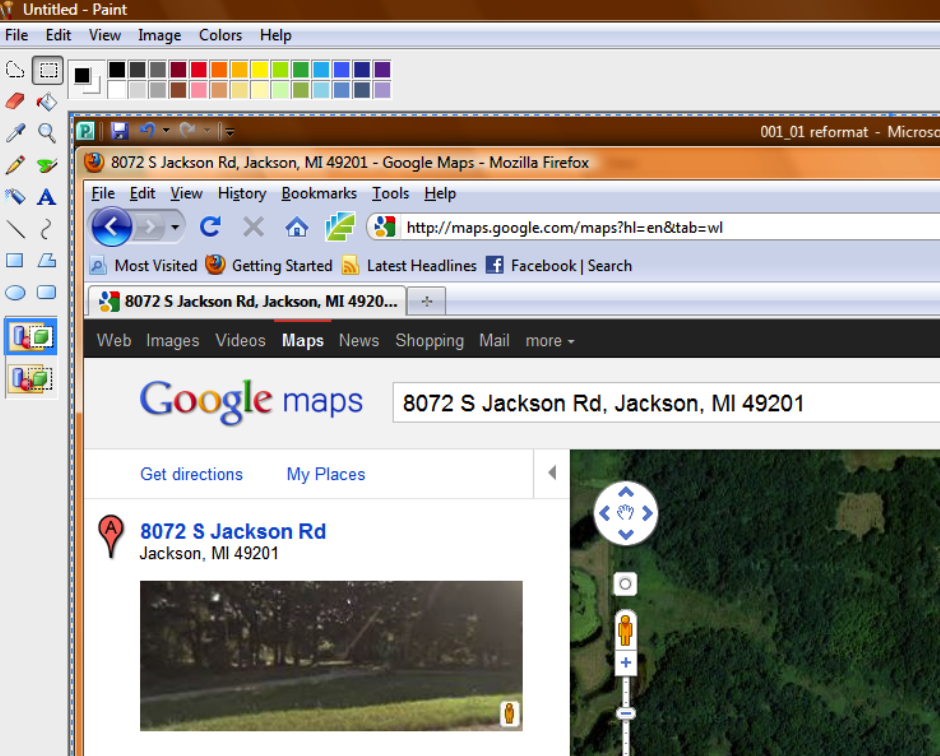Toggle opaque selection mode in Paint
Screen dimensions: 940x756
click(31, 337)
